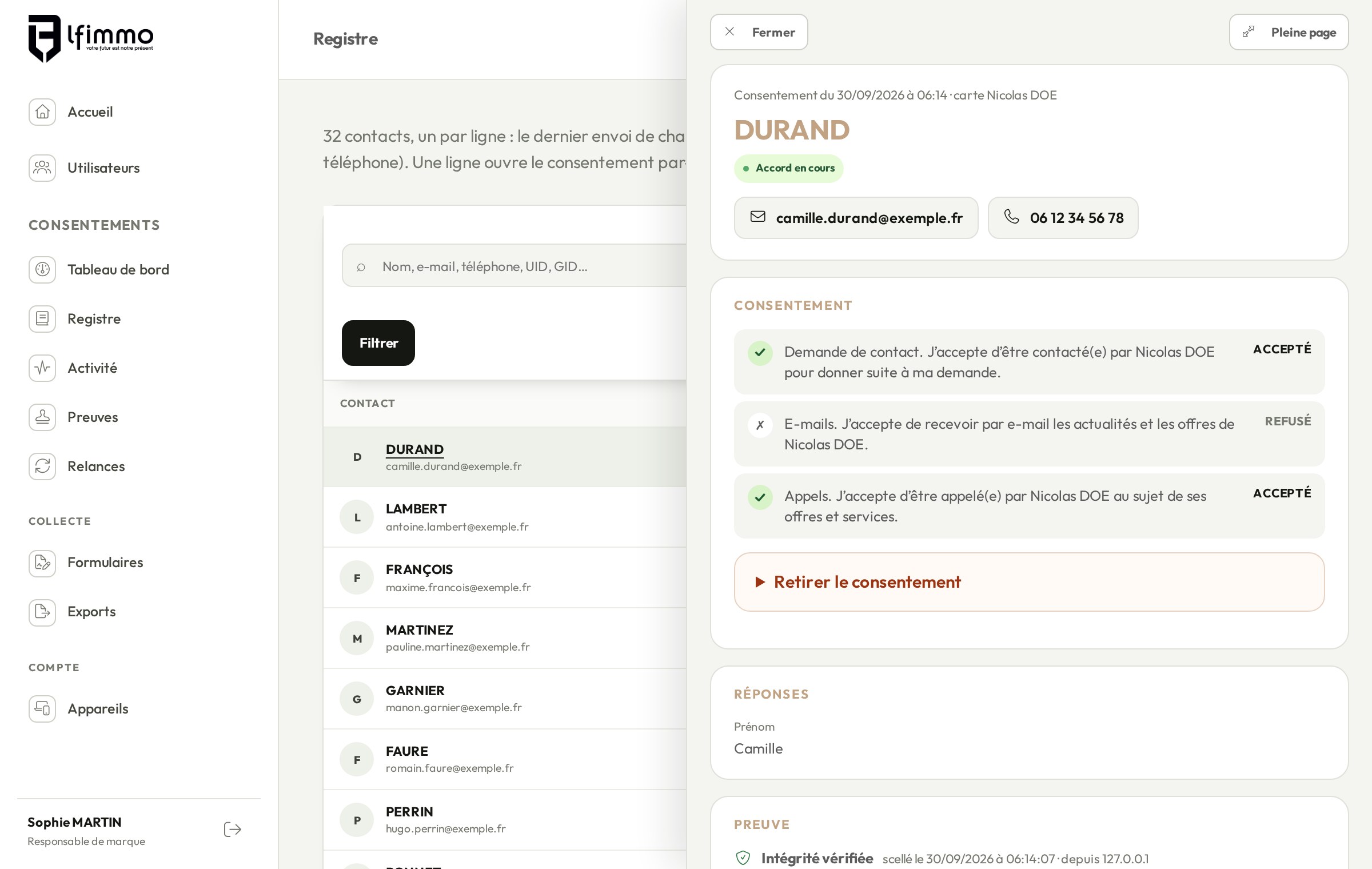The image size is (1372, 869).
Task: Go to Appareils in the sidebar
Action: click(x=98, y=708)
